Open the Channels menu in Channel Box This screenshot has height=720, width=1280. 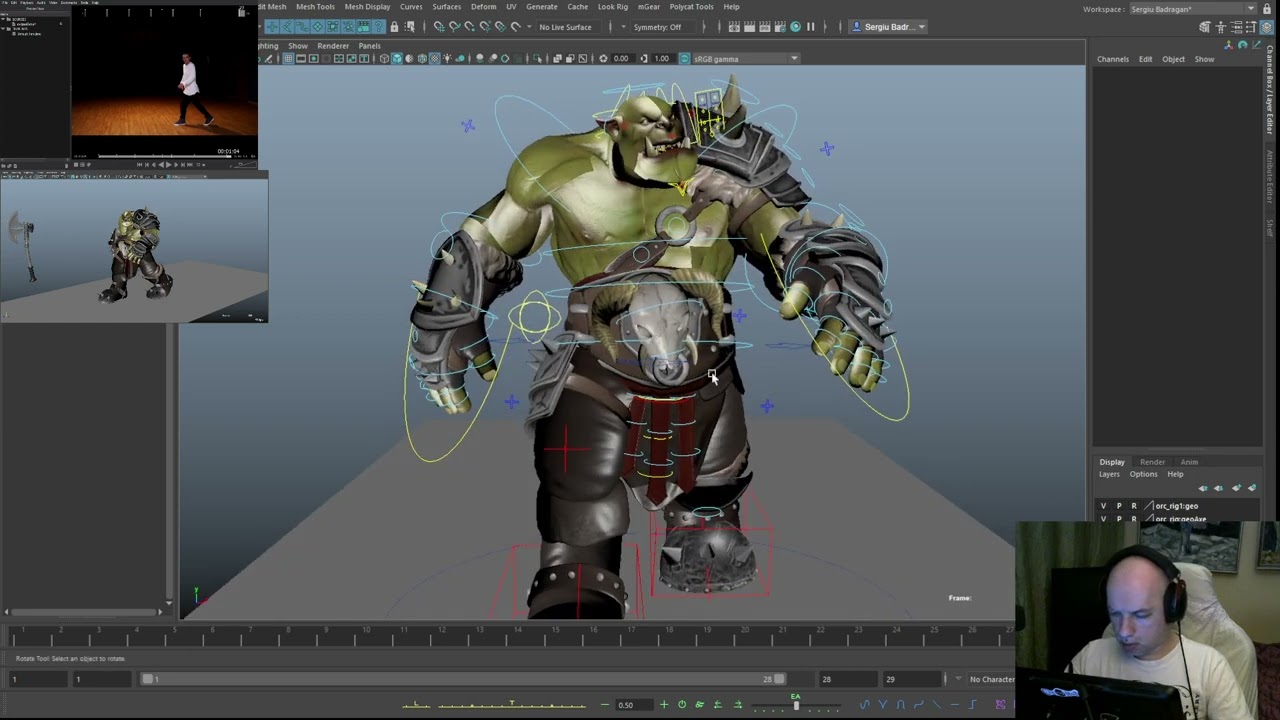(x=1112, y=59)
